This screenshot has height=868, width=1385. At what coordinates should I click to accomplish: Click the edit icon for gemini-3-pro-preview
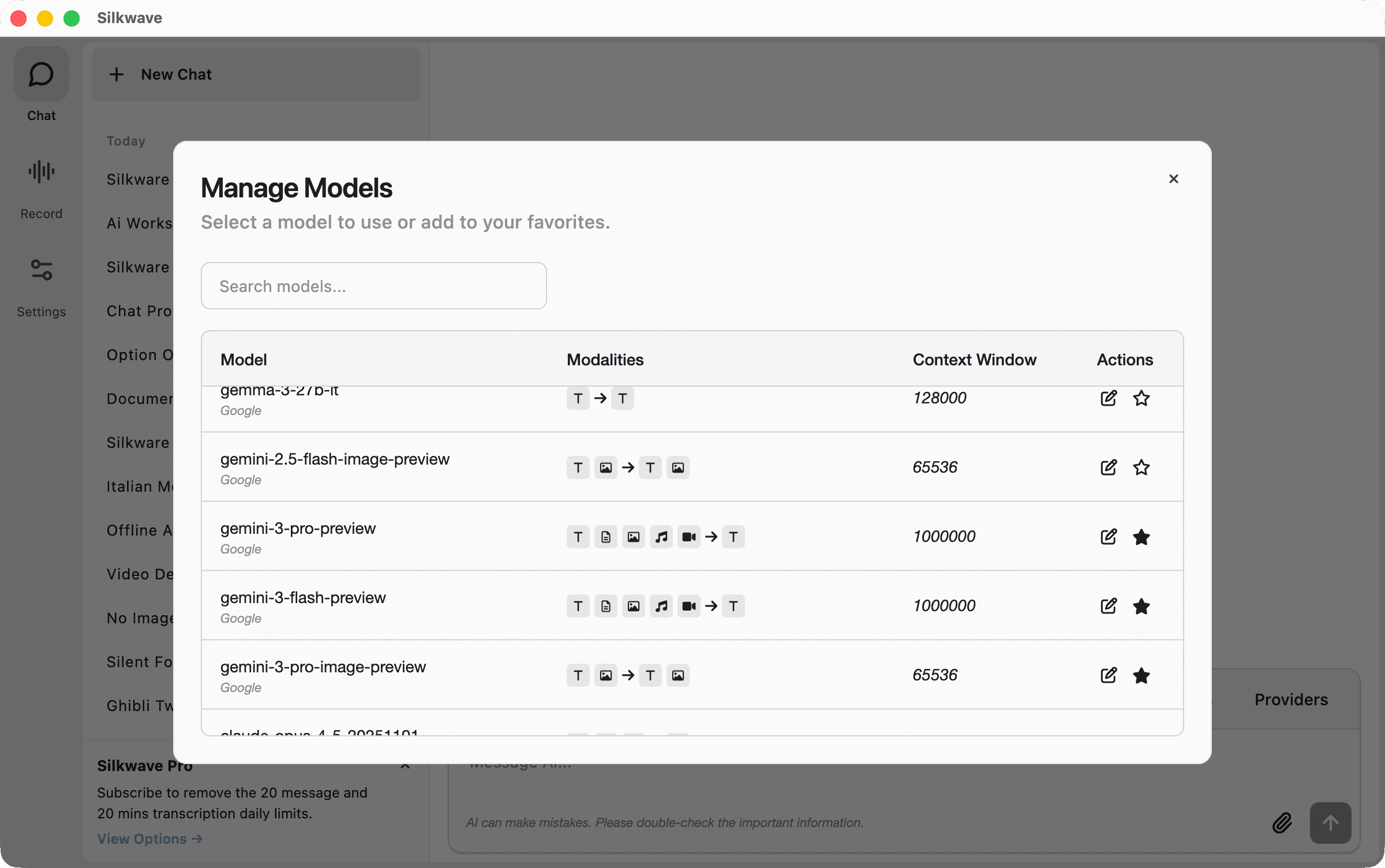pos(1108,537)
